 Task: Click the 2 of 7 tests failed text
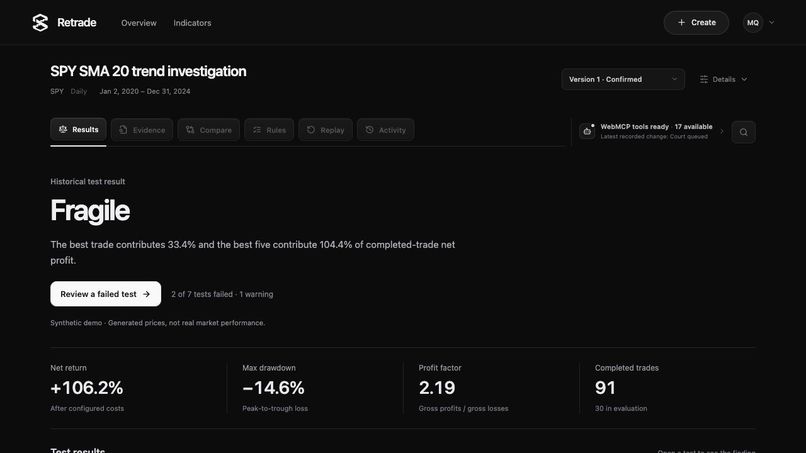pos(202,294)
